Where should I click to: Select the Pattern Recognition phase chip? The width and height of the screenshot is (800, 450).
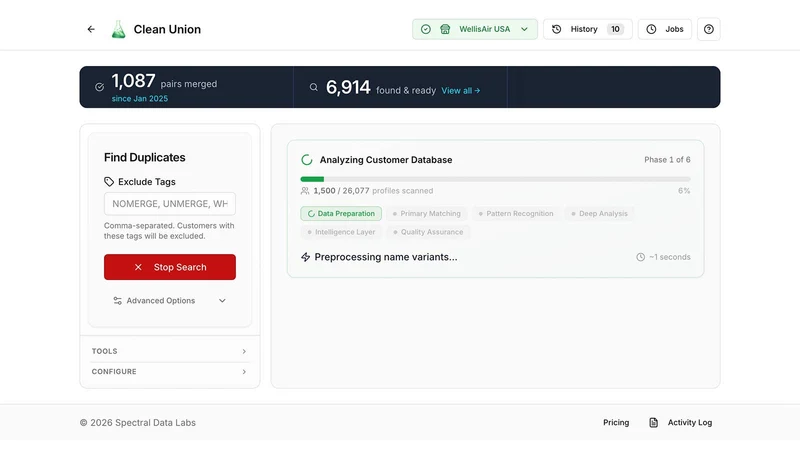pos(516,213)
